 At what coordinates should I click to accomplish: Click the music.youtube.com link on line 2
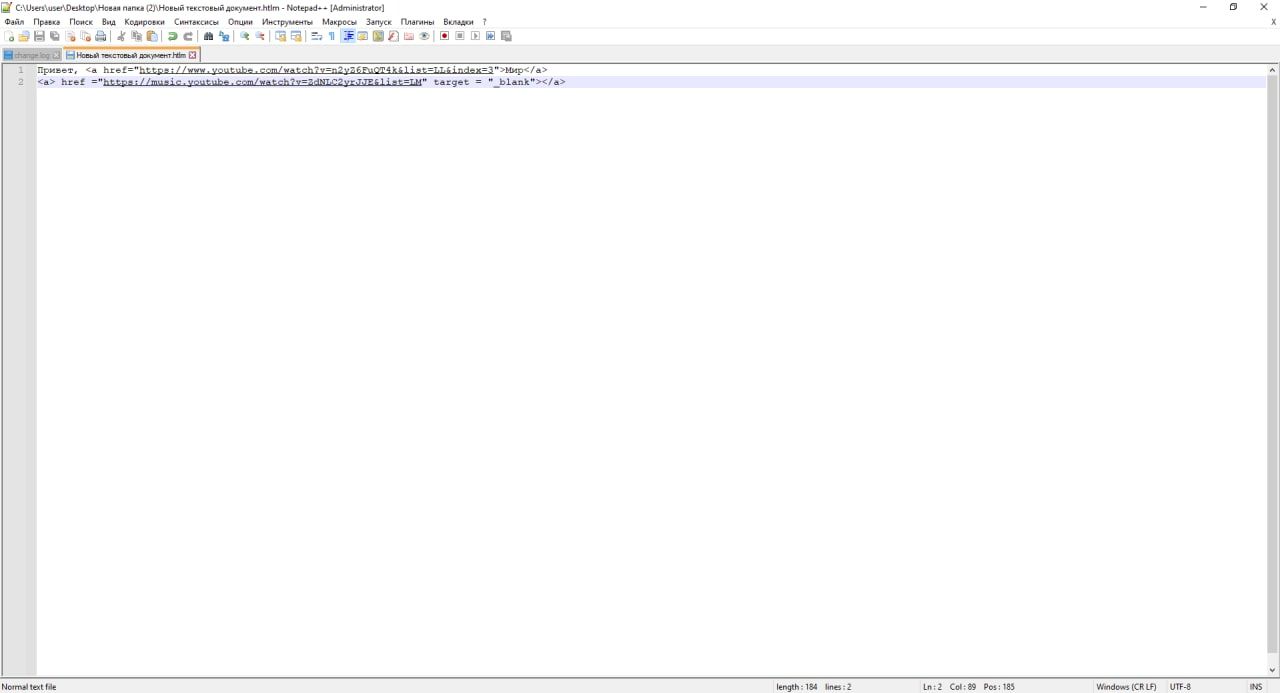tap(263, 82)
